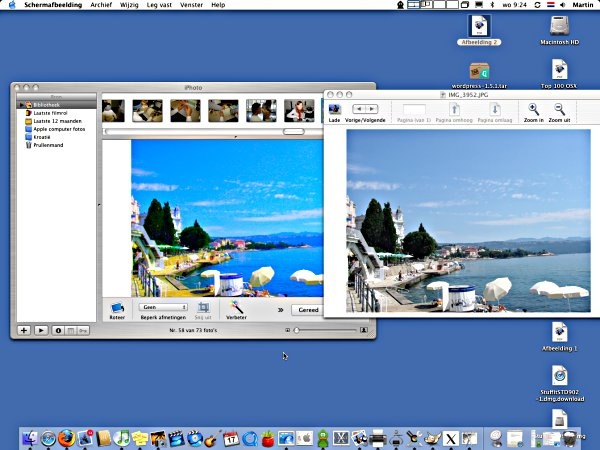The height and width of the screenshot is (450, 600).
Task: Click the Roteer (rotate) tool in iPhoto
Action: point(117,310)
